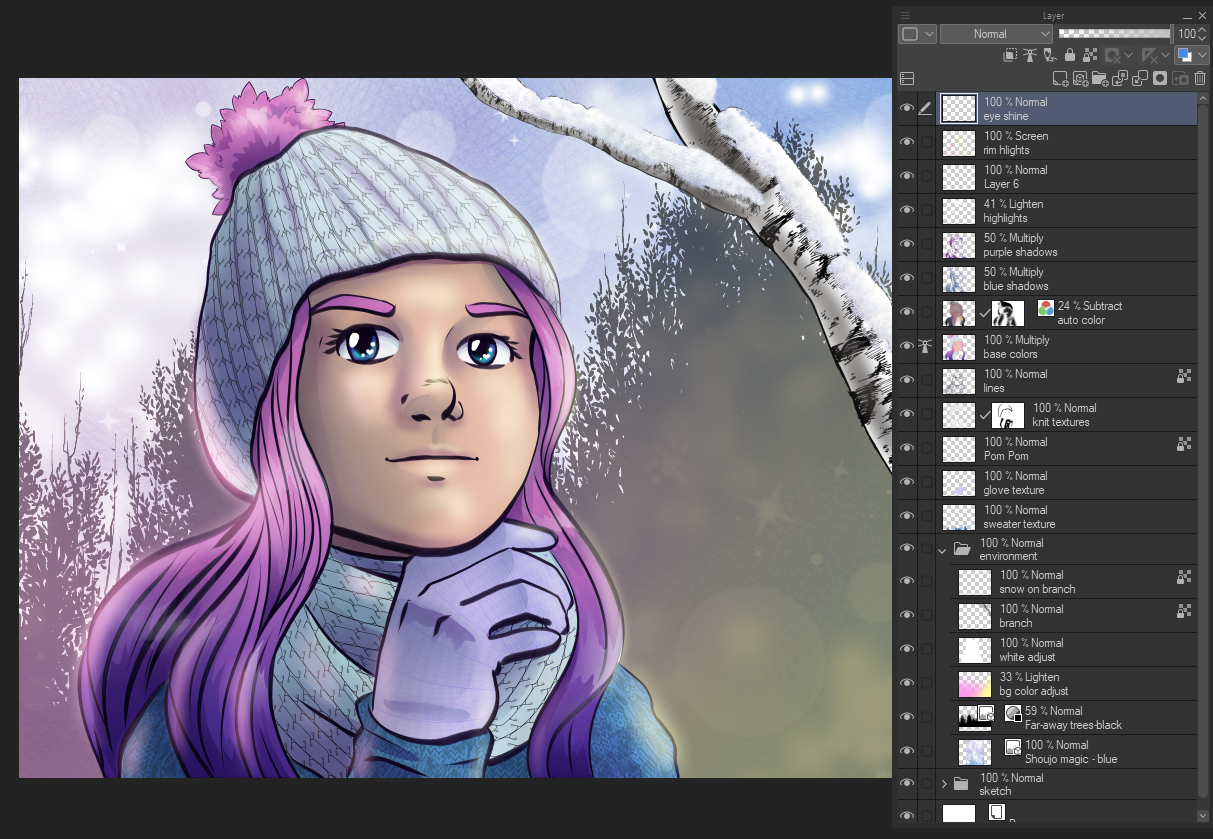Viewport: 1213px width, 839px height.
Task: Open the Layer panel hamburger menu
Action: coord(906,16)
